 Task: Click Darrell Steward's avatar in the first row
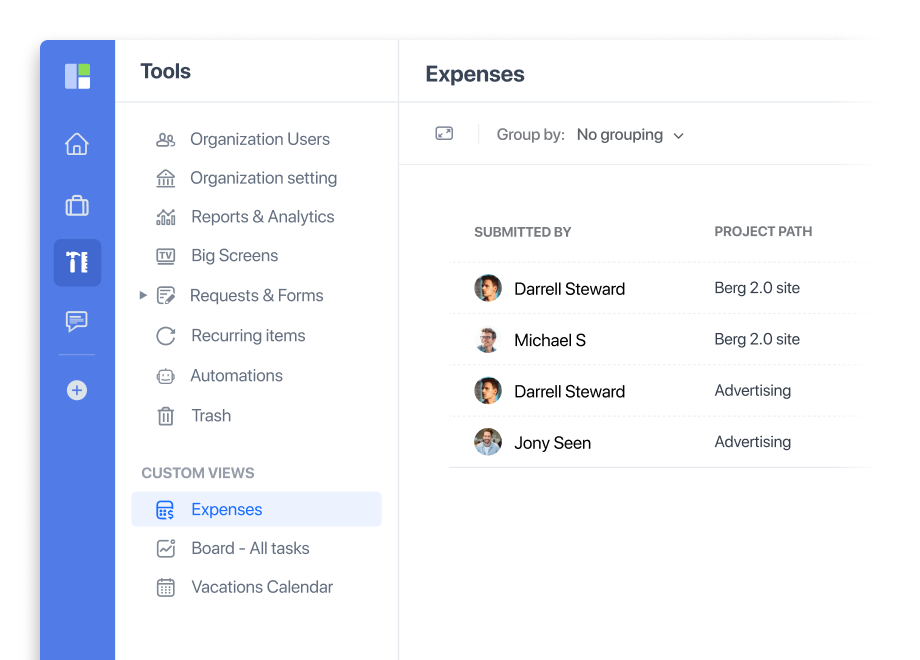pos(488,287)
